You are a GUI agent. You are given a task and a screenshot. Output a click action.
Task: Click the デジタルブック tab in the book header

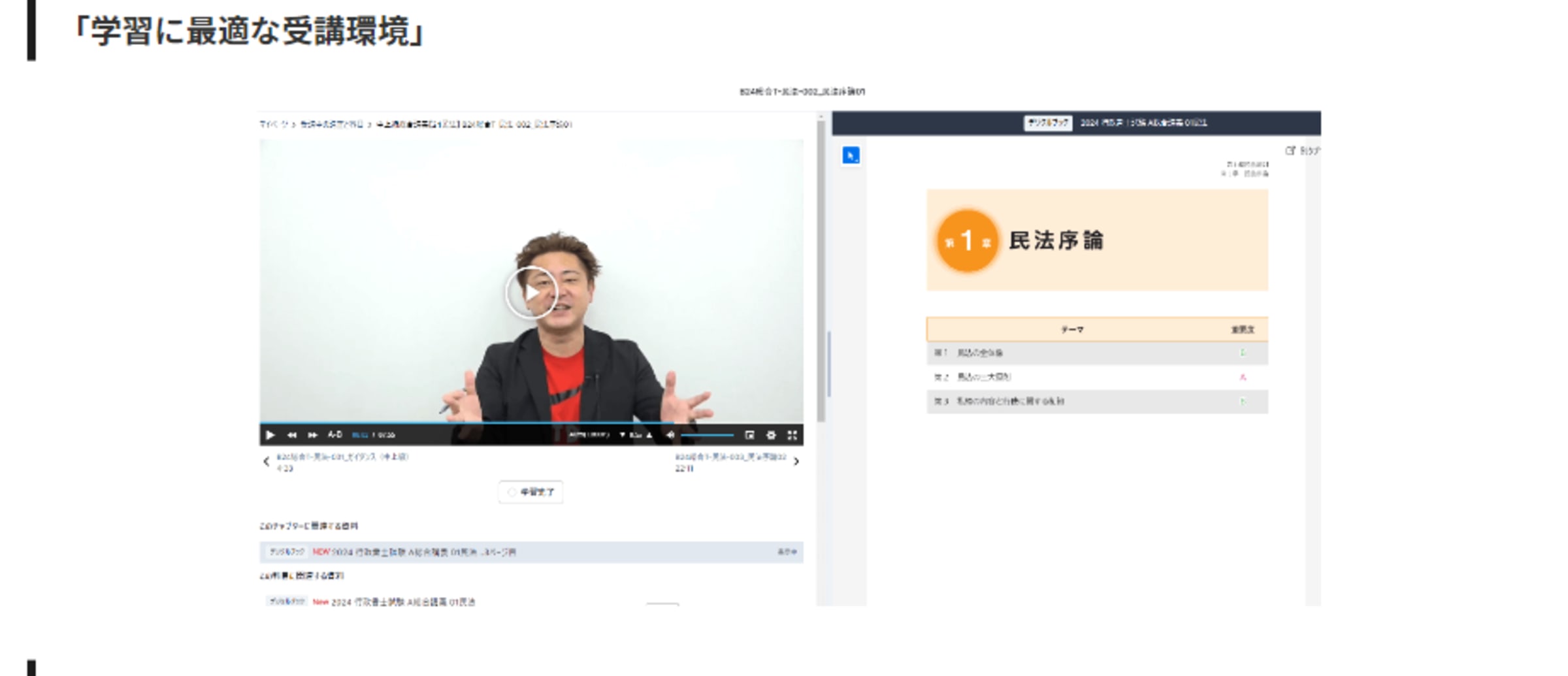click(1047, 123)
